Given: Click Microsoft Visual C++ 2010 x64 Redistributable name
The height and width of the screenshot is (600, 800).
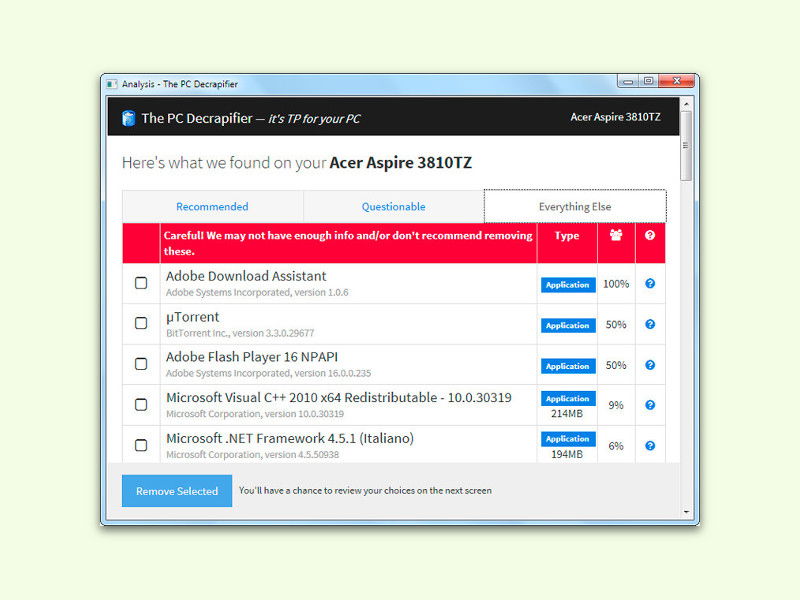Looking at the screenshot, I should click(x=339, y=397).
